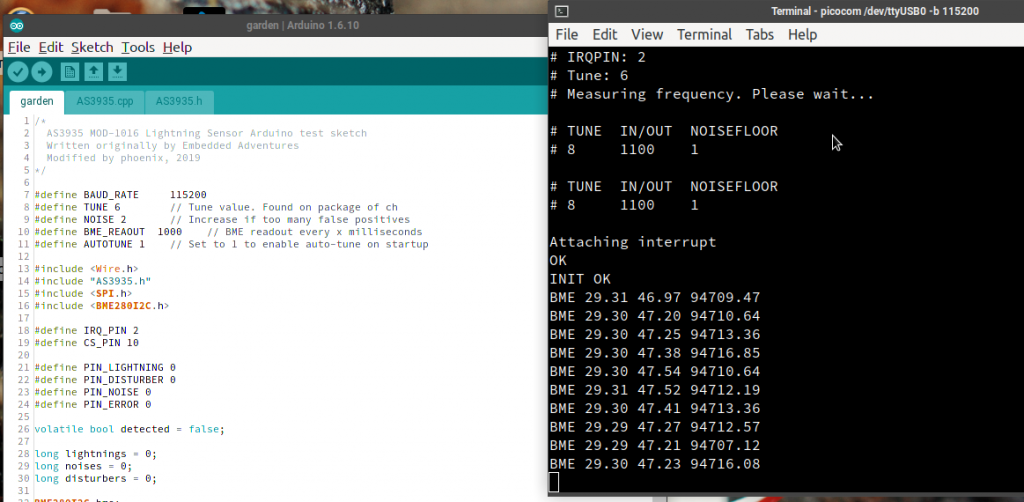Click the '#include <BME280I2C.h>' line
The image size is (1024, 502).
pos(101,306)
